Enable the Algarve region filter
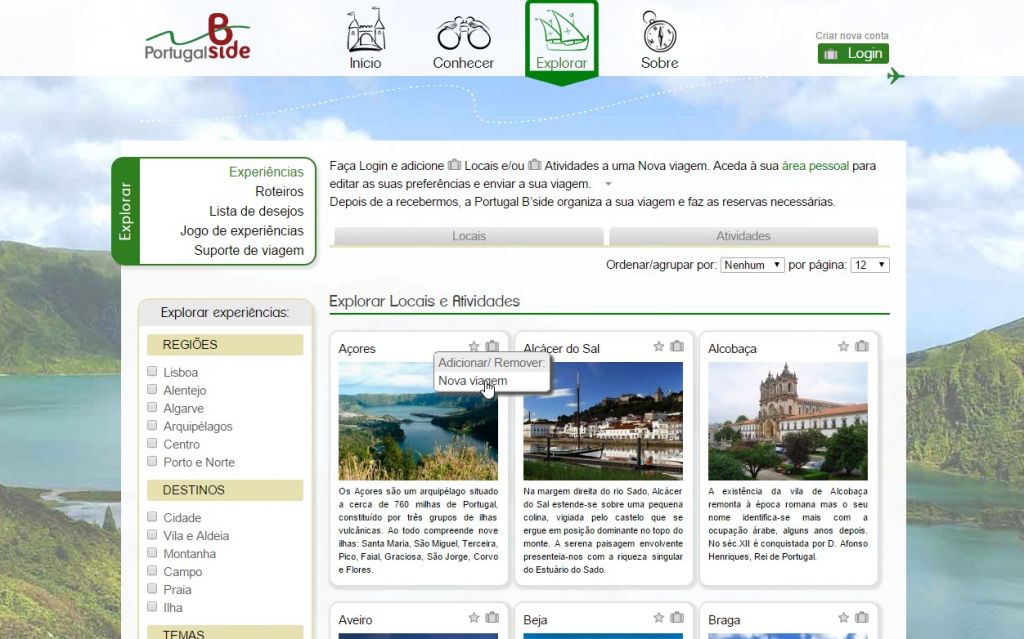Viewport: 1024px width, 639px height. pos(153,408)
